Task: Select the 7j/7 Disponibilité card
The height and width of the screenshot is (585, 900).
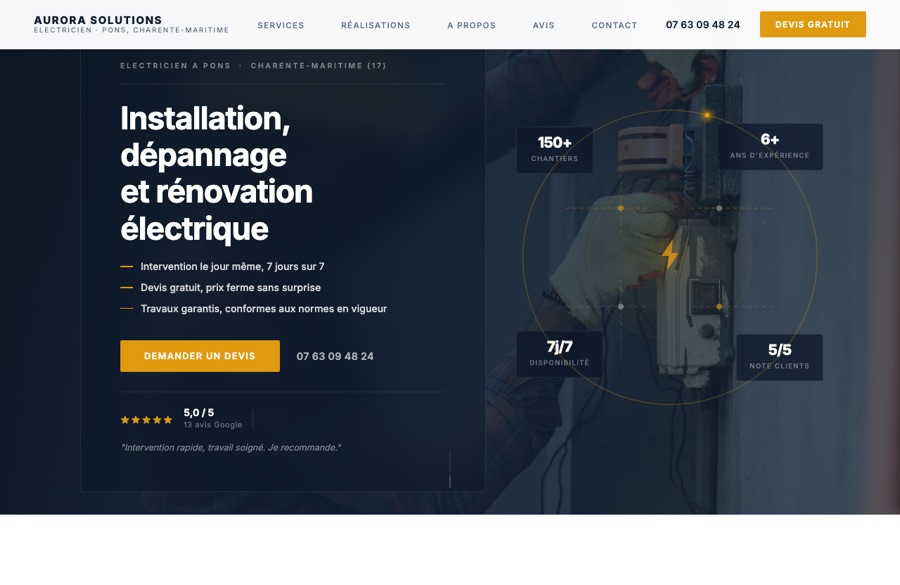Action: tap(559, 354)
